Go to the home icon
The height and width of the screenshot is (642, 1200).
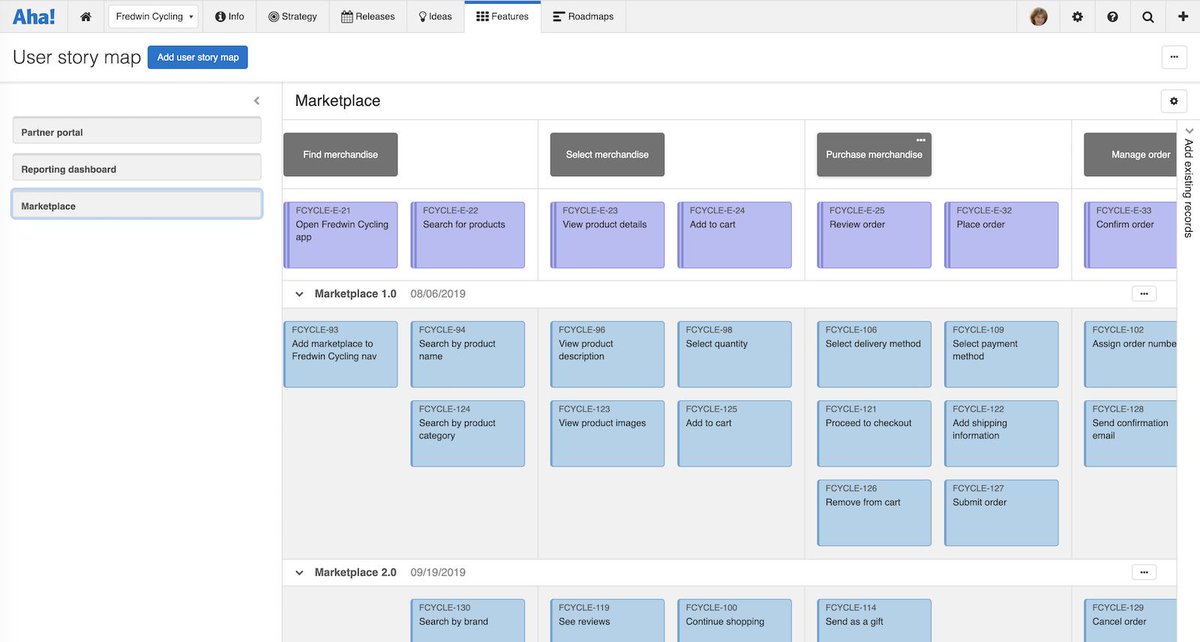tap(86, 16)
